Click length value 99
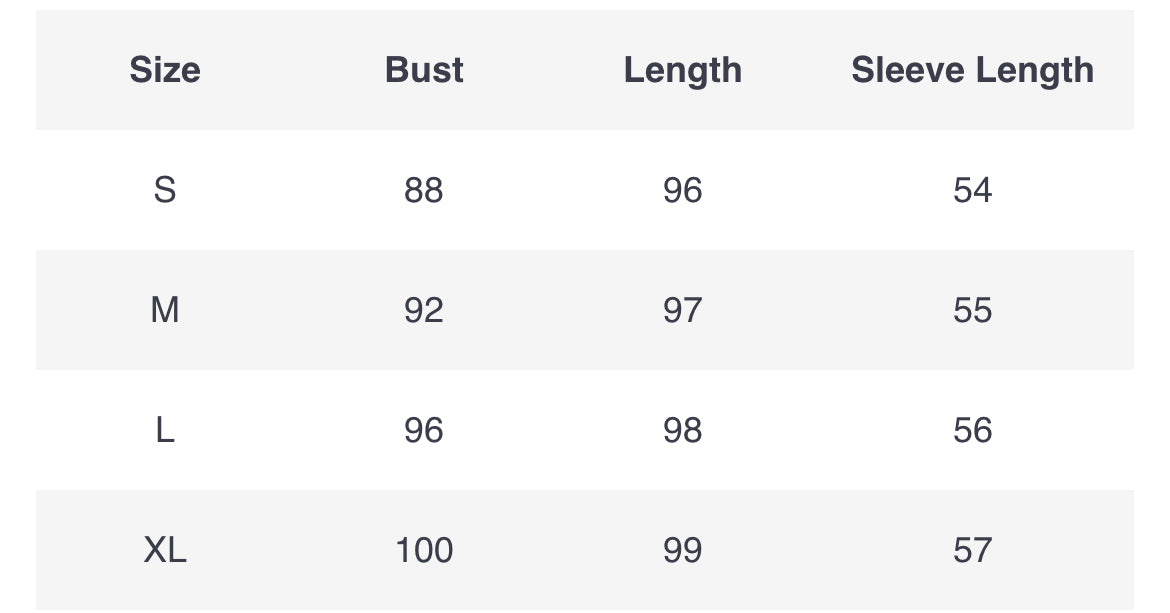 (683, 550)
